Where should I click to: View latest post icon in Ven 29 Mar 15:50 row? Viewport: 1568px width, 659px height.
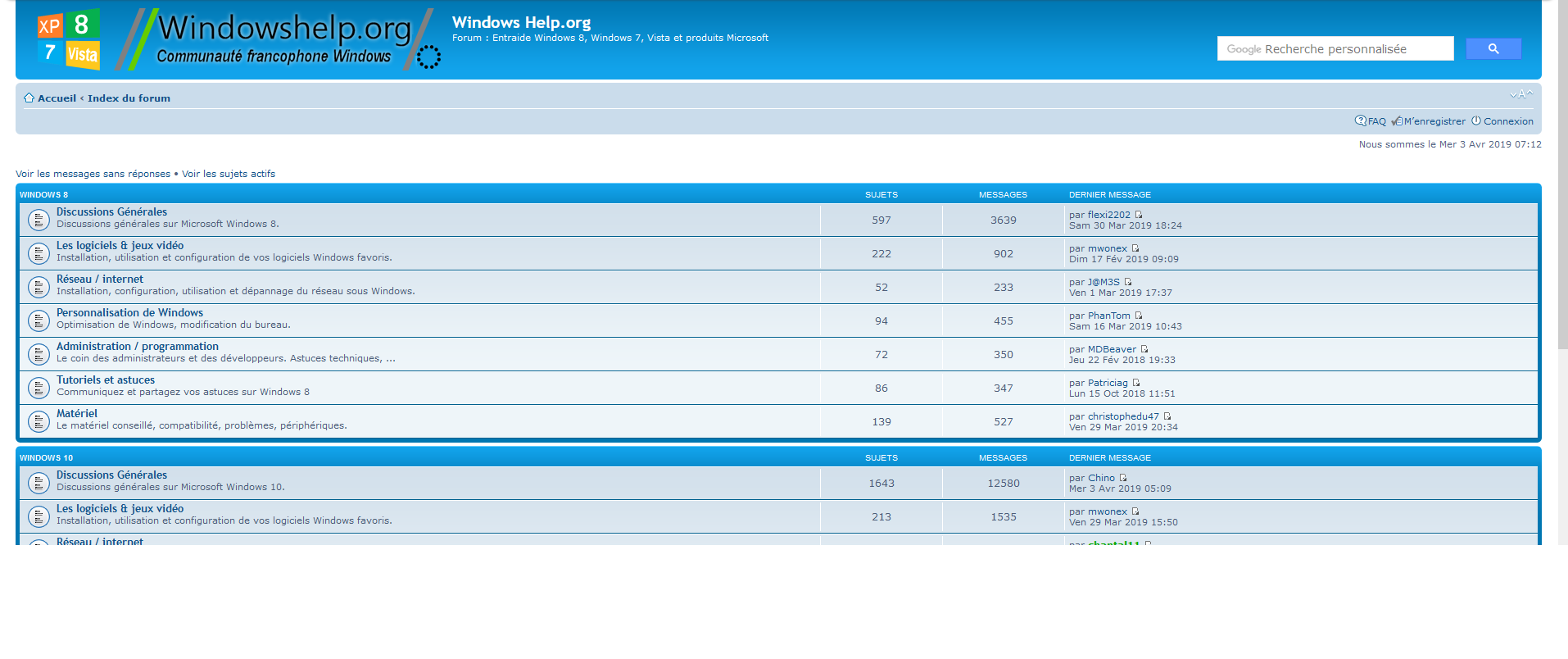tap(1135, 511)
